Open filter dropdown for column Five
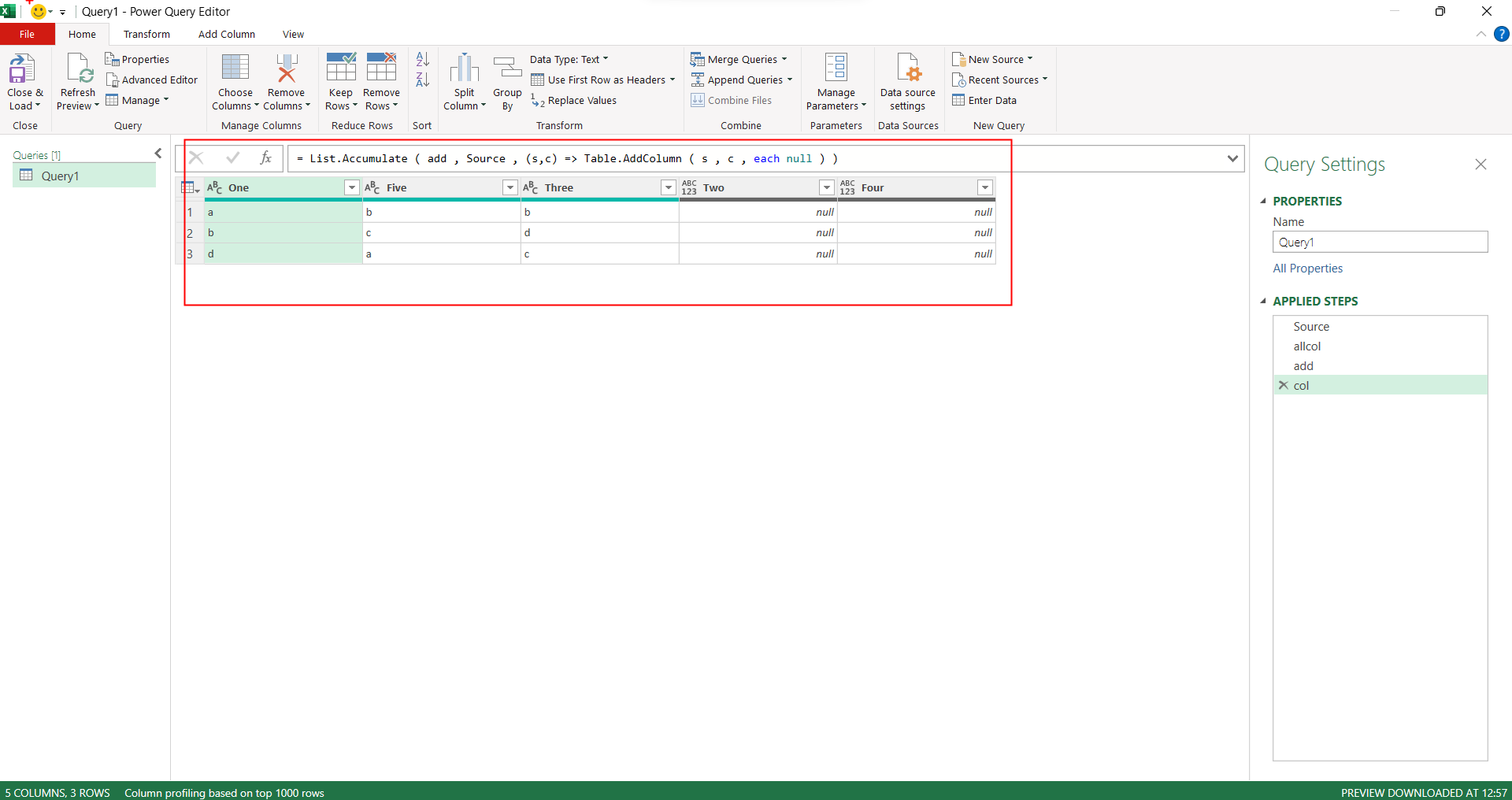The image size is (1512, 800). [510, 187]
